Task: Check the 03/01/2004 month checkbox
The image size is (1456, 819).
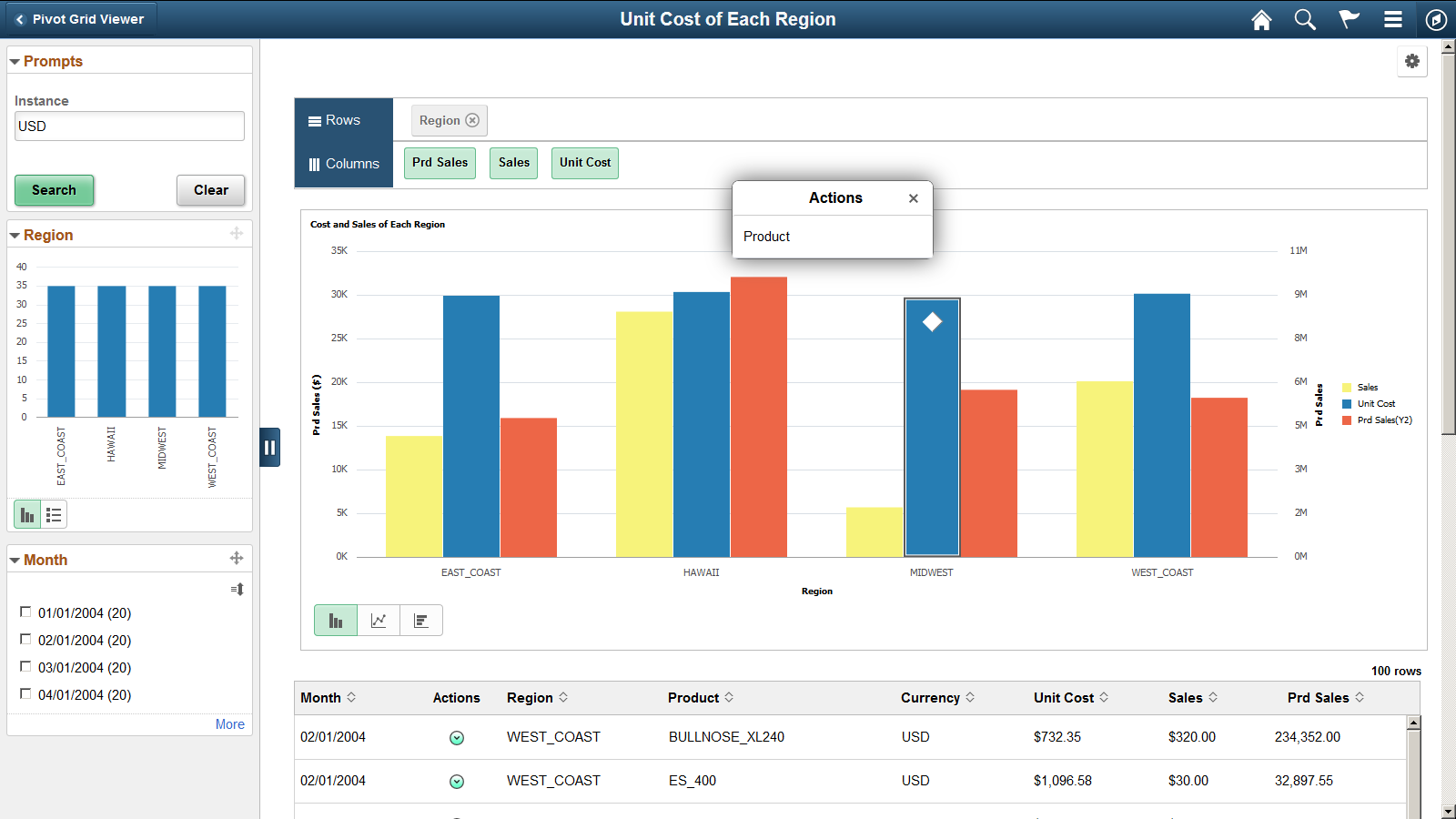Action: point(25,667)
